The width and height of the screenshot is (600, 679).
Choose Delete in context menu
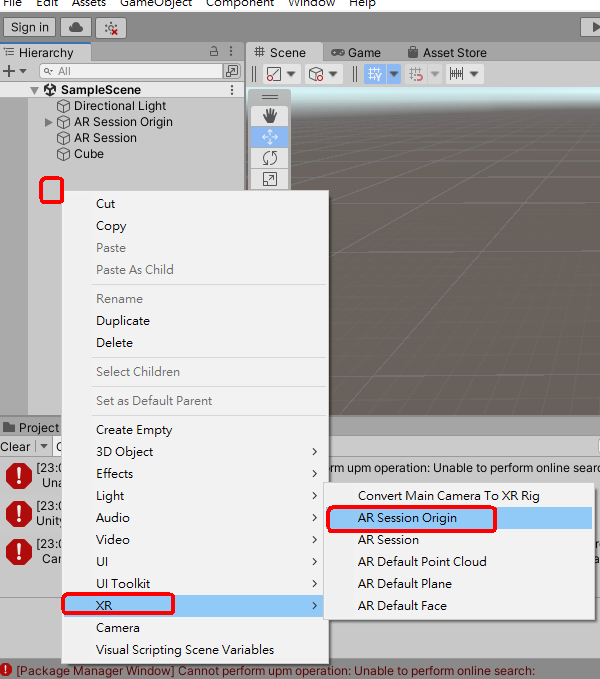pos(195,343)
